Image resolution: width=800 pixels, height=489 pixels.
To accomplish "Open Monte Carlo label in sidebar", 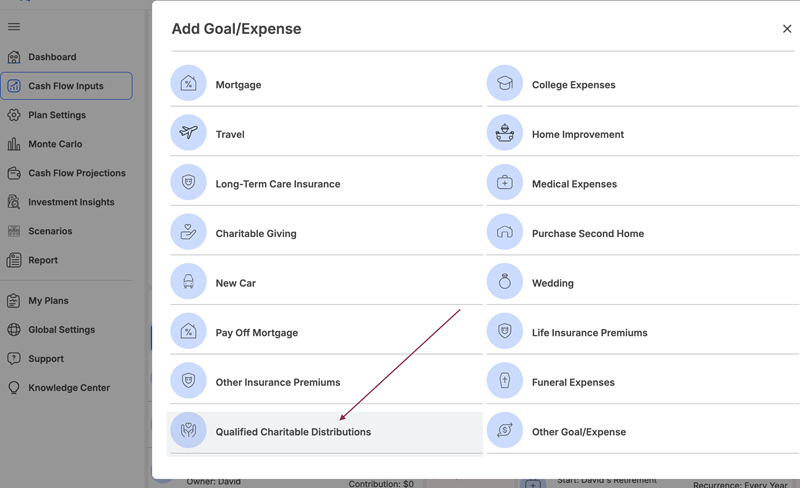I will 55,144.
